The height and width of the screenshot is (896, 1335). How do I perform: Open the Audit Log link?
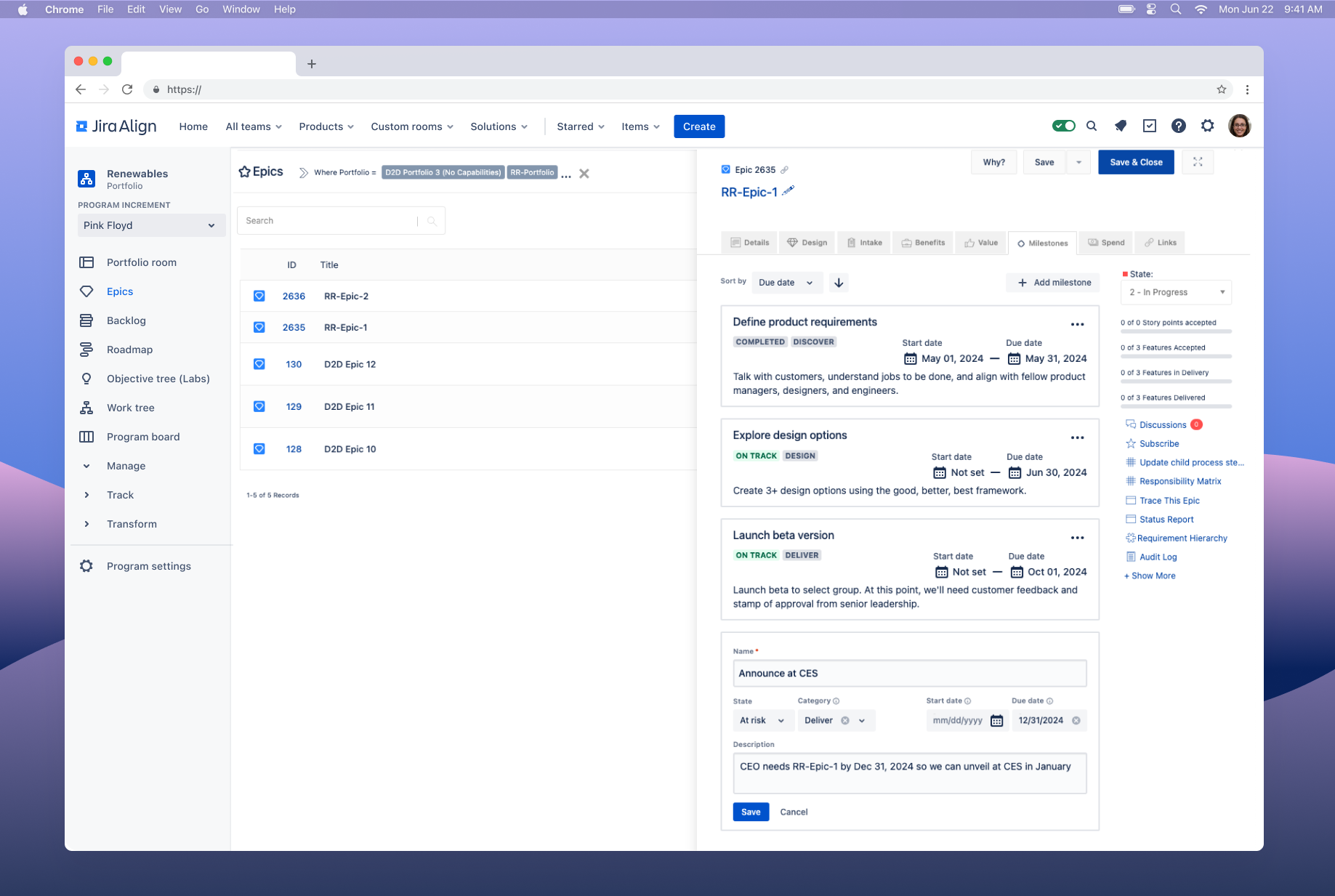coord(1158,557)
